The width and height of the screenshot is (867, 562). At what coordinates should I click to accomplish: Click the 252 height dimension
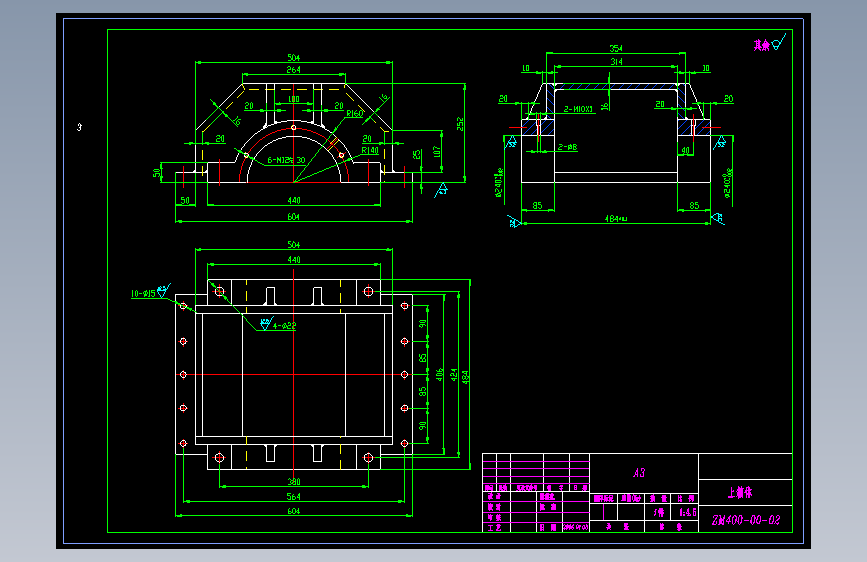460,123
